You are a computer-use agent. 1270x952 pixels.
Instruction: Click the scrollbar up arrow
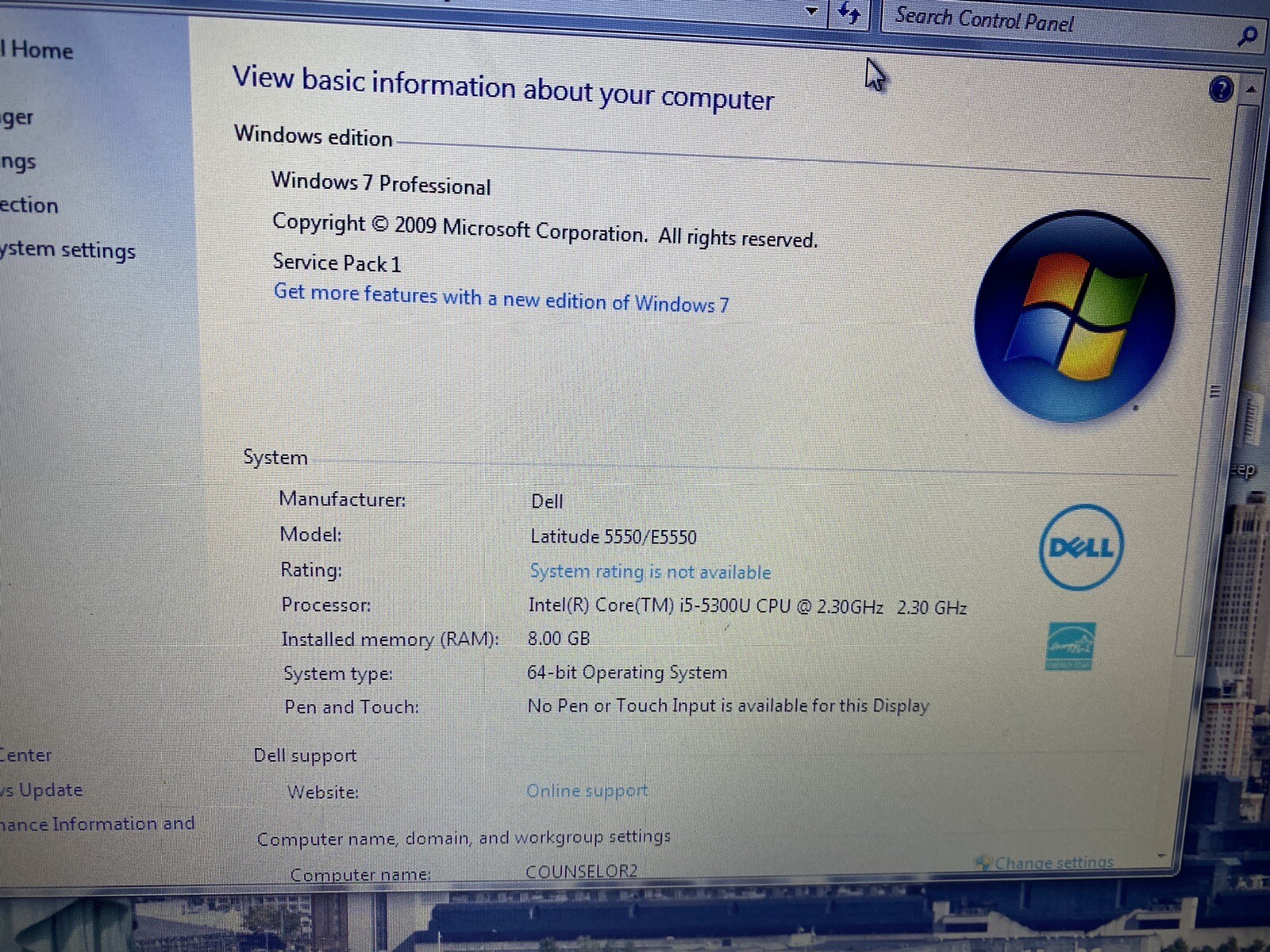pyautogui.click(x=1251, y=90)
